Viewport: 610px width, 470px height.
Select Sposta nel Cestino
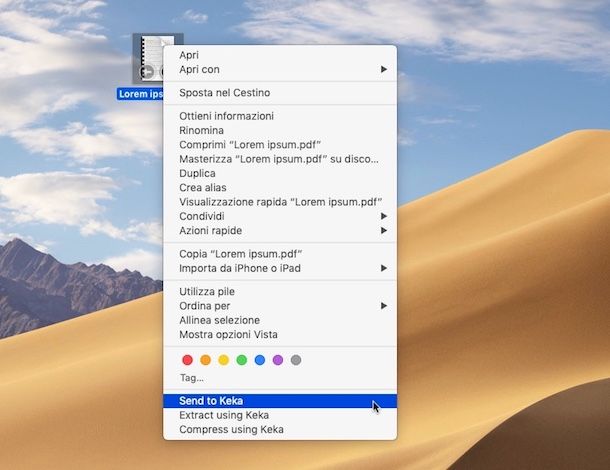pos(280,93)
